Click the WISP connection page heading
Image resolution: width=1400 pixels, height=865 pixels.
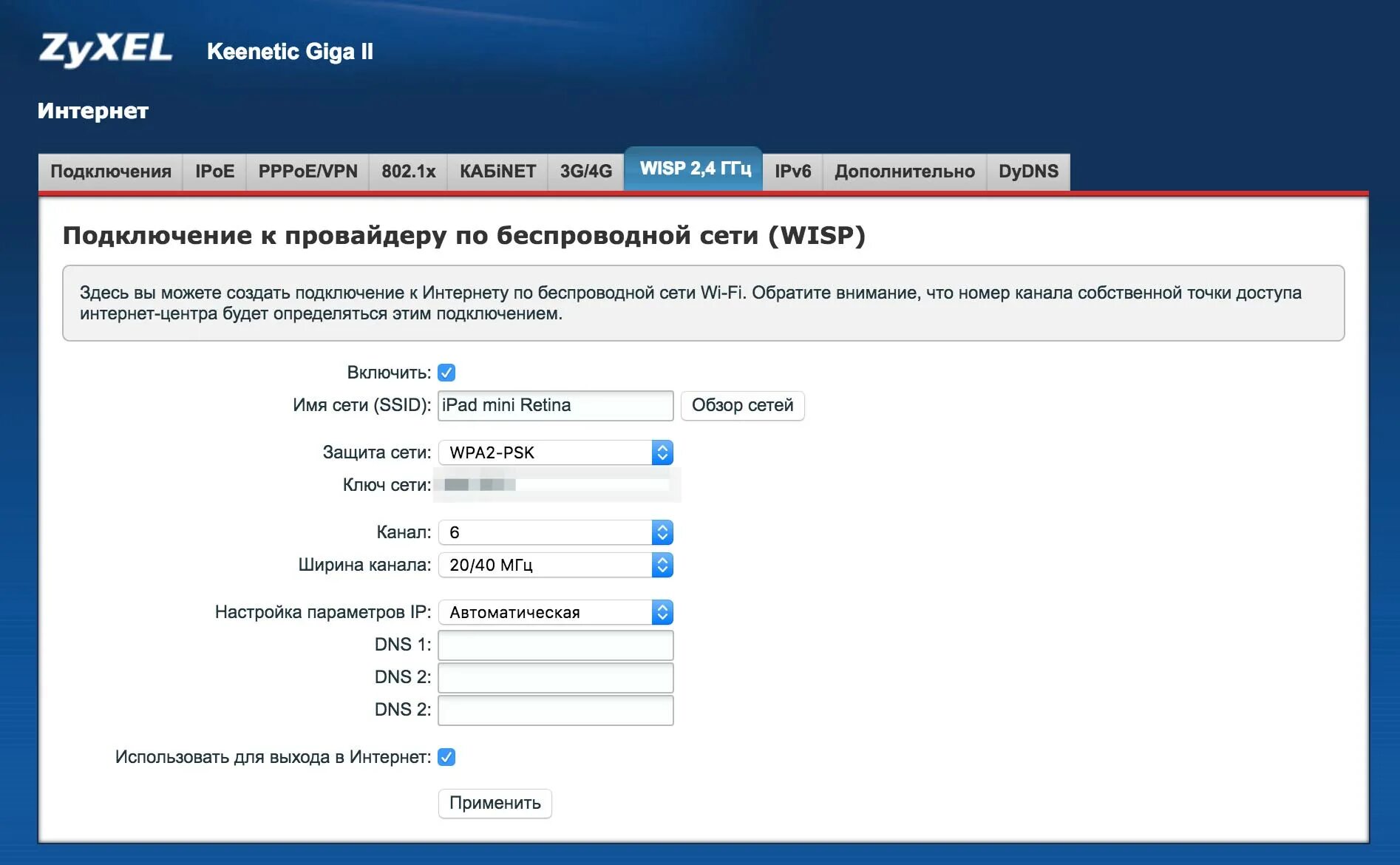pyautogui.click(x=464, y=235)
